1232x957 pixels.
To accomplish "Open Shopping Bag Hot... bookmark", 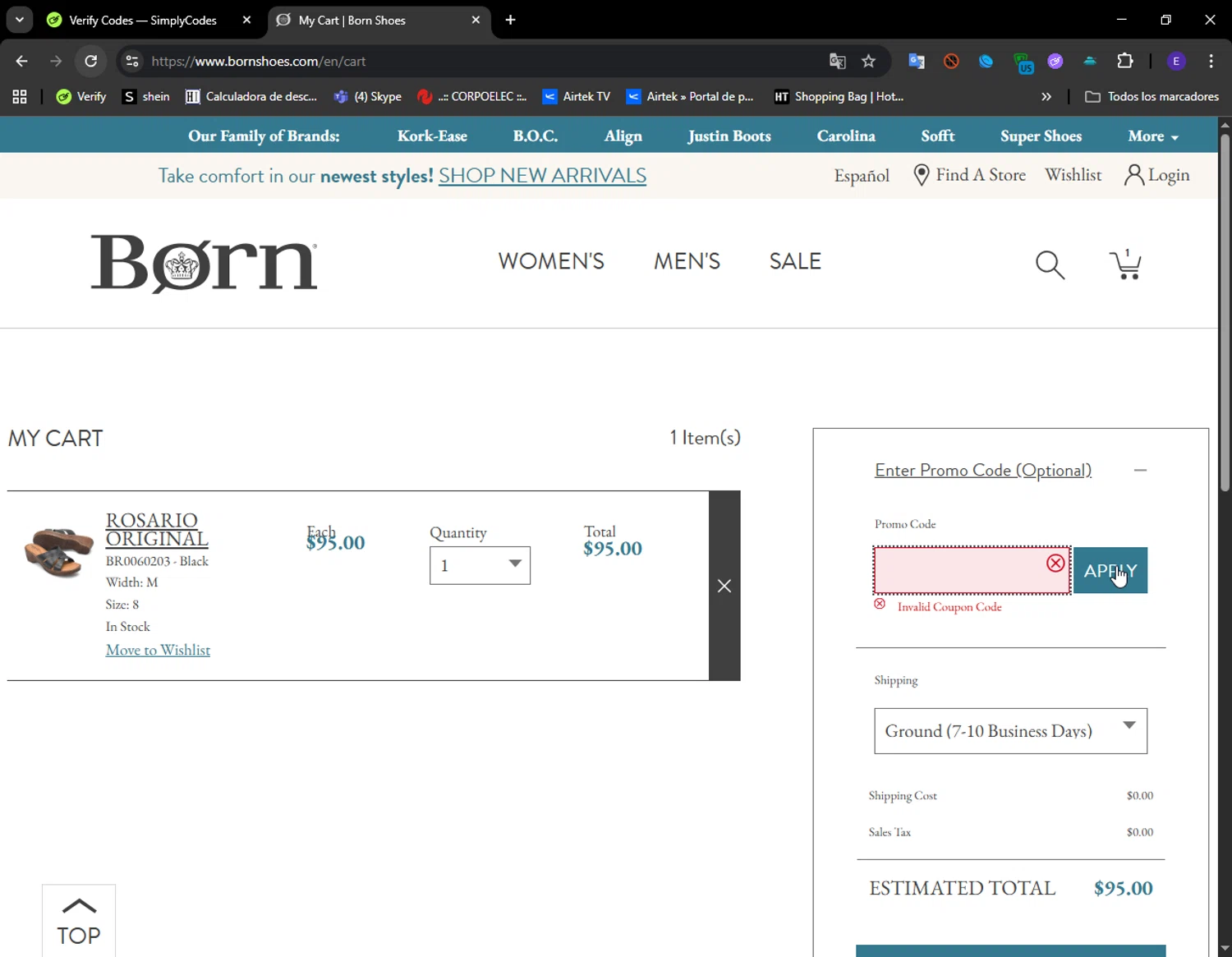I will [839, 97].
